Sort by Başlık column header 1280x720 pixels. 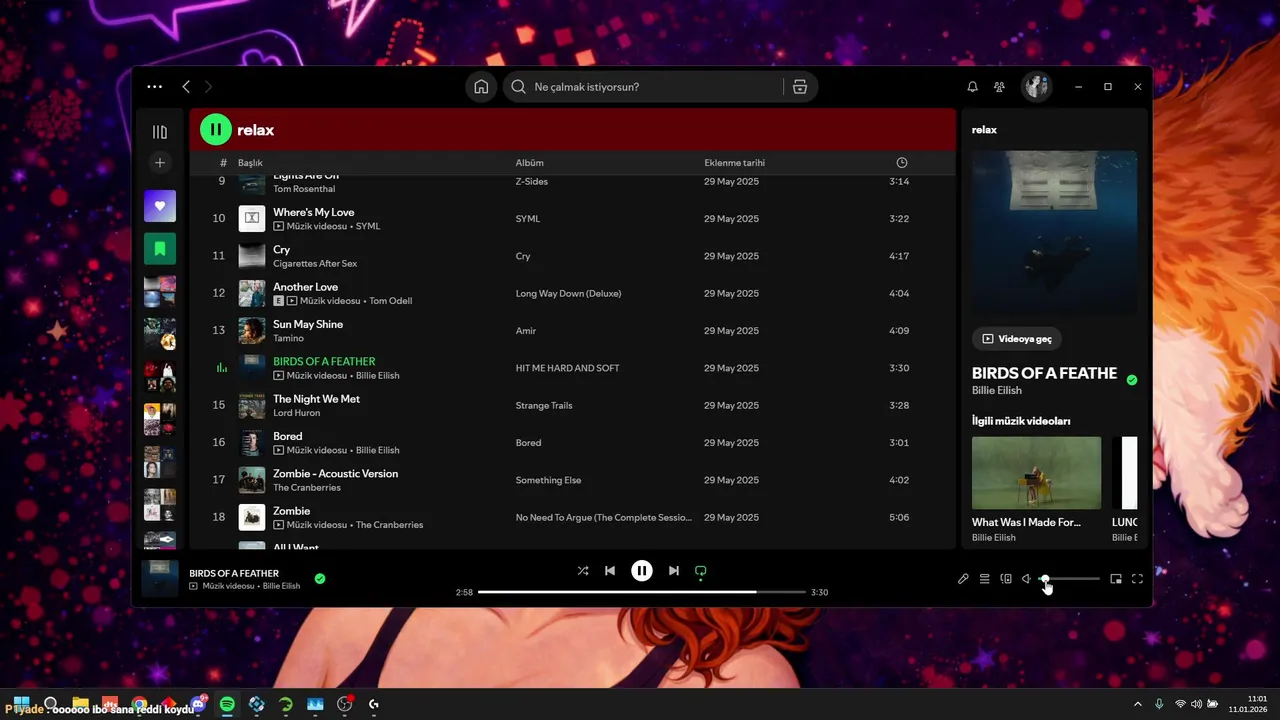click(250, 163)
